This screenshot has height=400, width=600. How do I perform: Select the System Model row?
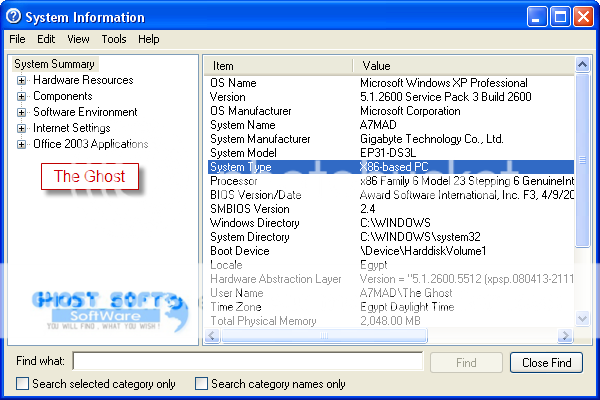(391, 153)
